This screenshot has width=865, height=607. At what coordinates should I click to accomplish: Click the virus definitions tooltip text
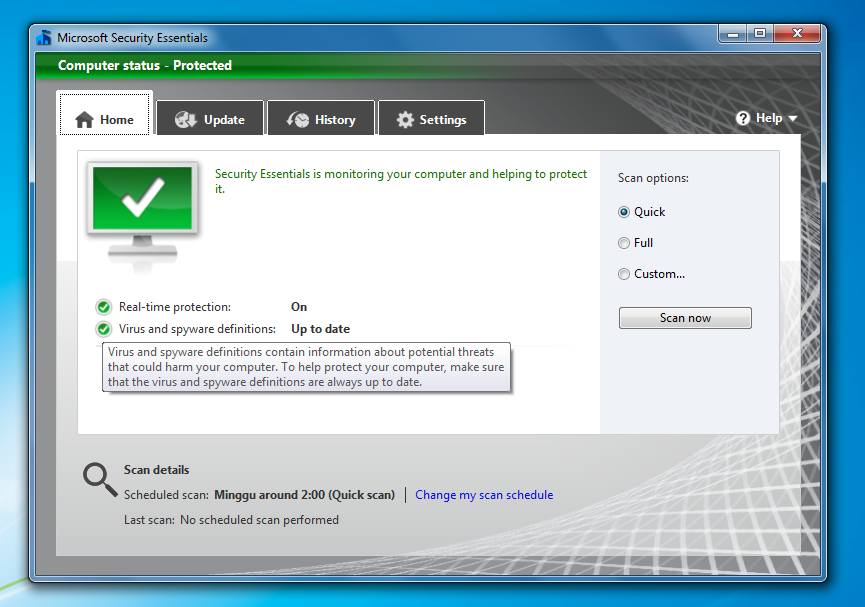[x=306, y=367]
